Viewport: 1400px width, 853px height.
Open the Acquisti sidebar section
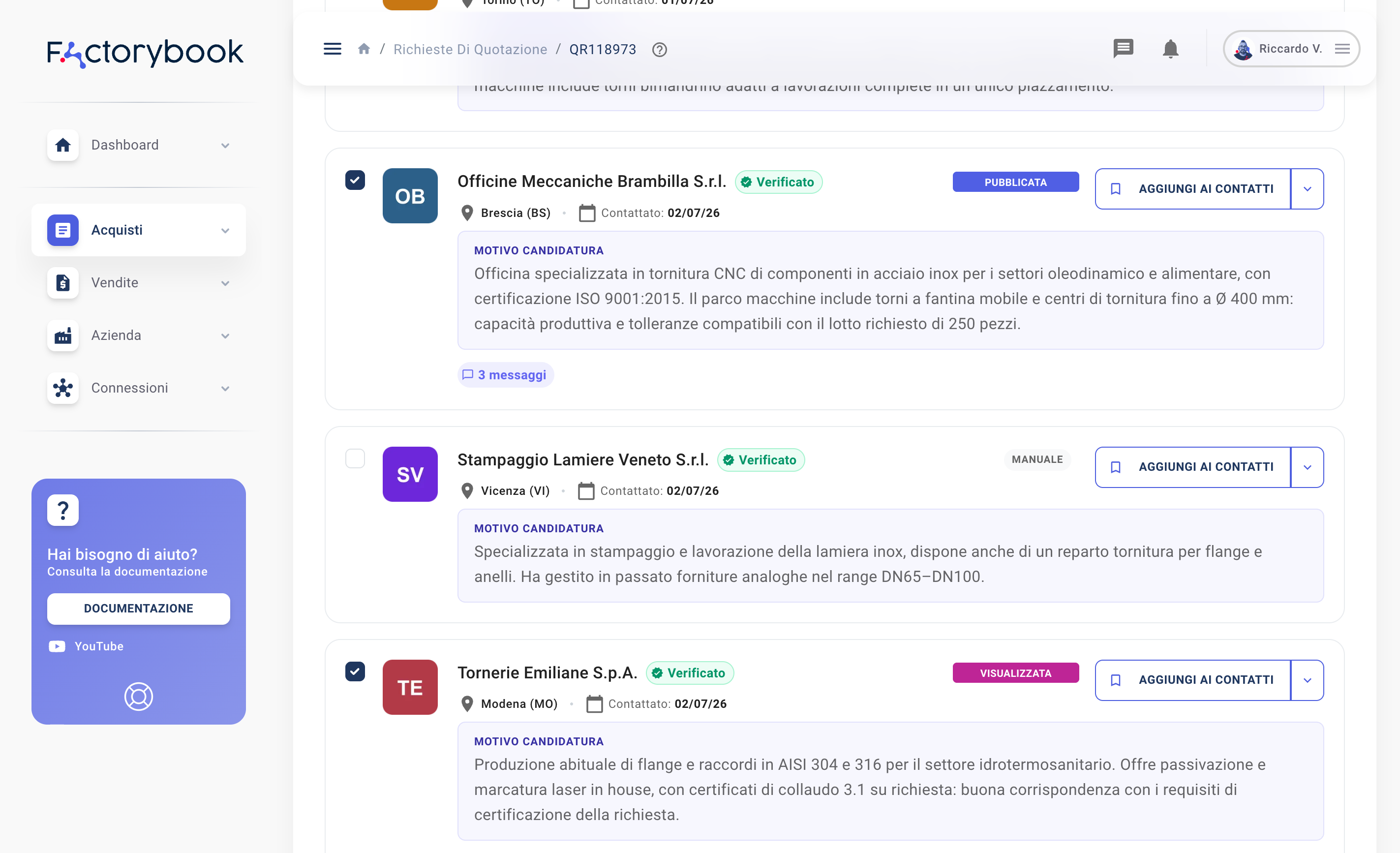[139, 230]
